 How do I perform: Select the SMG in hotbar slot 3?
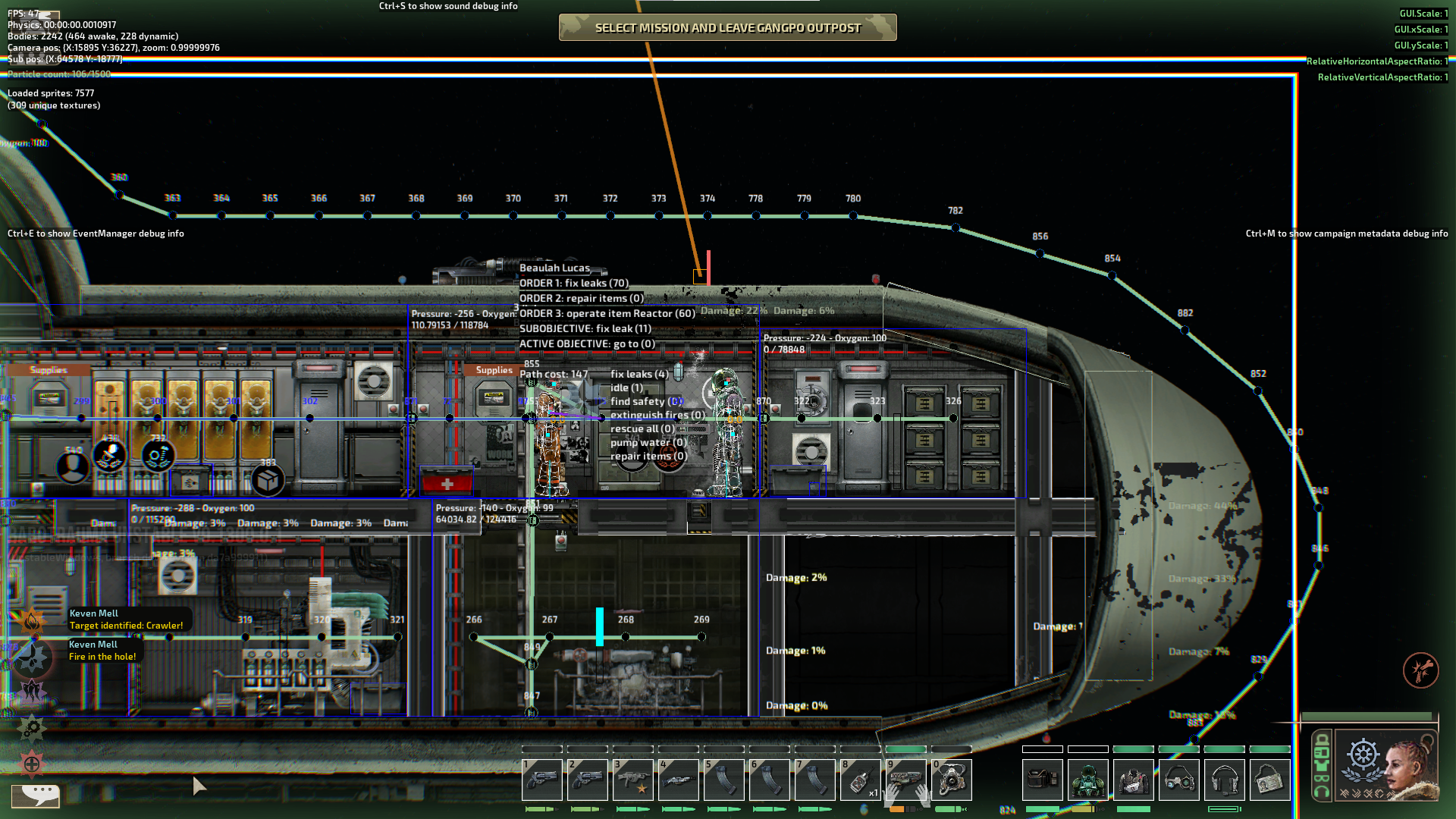(x=633, y=780)
